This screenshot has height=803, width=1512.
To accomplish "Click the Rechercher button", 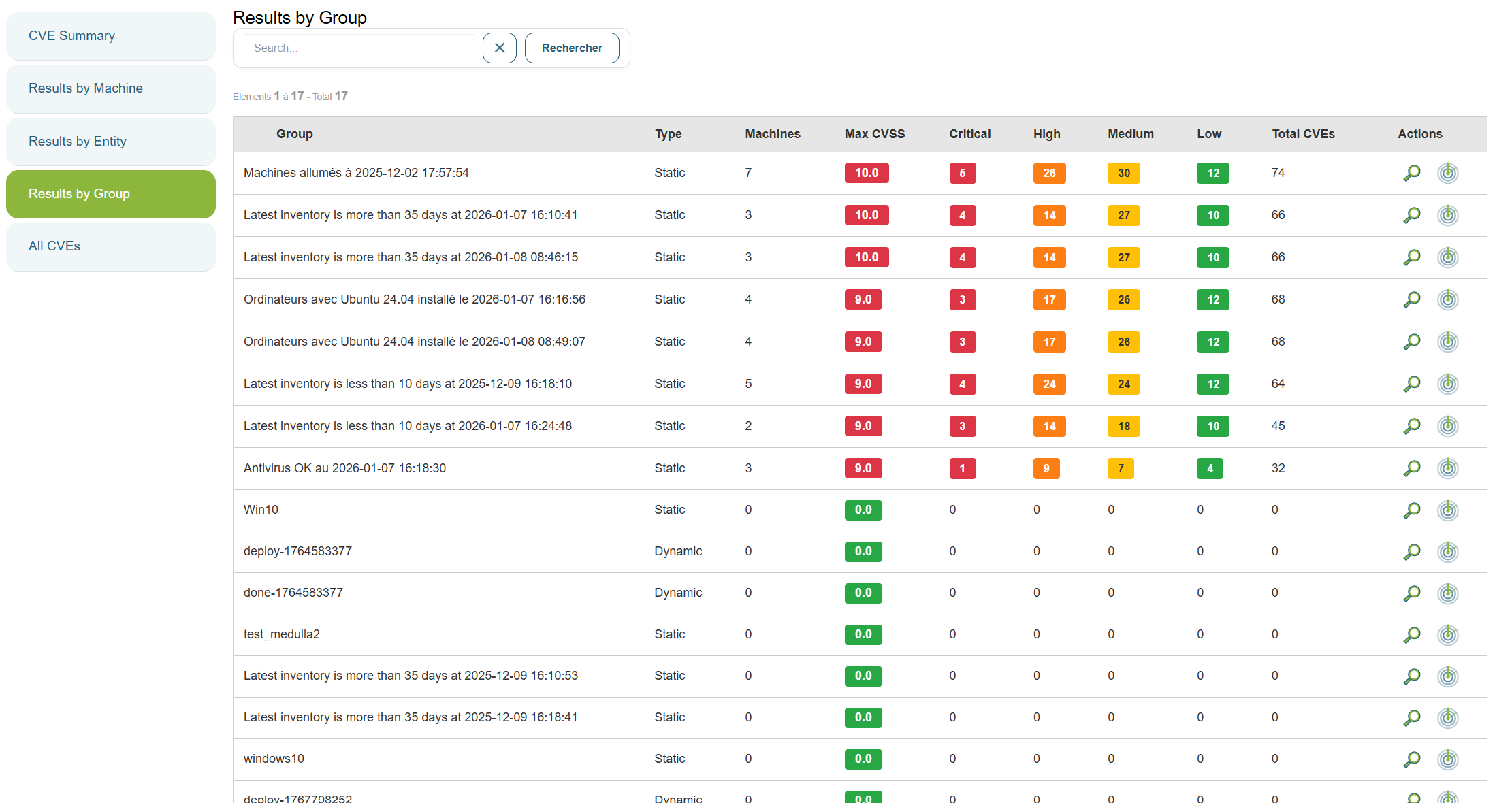I will (571, 48).
